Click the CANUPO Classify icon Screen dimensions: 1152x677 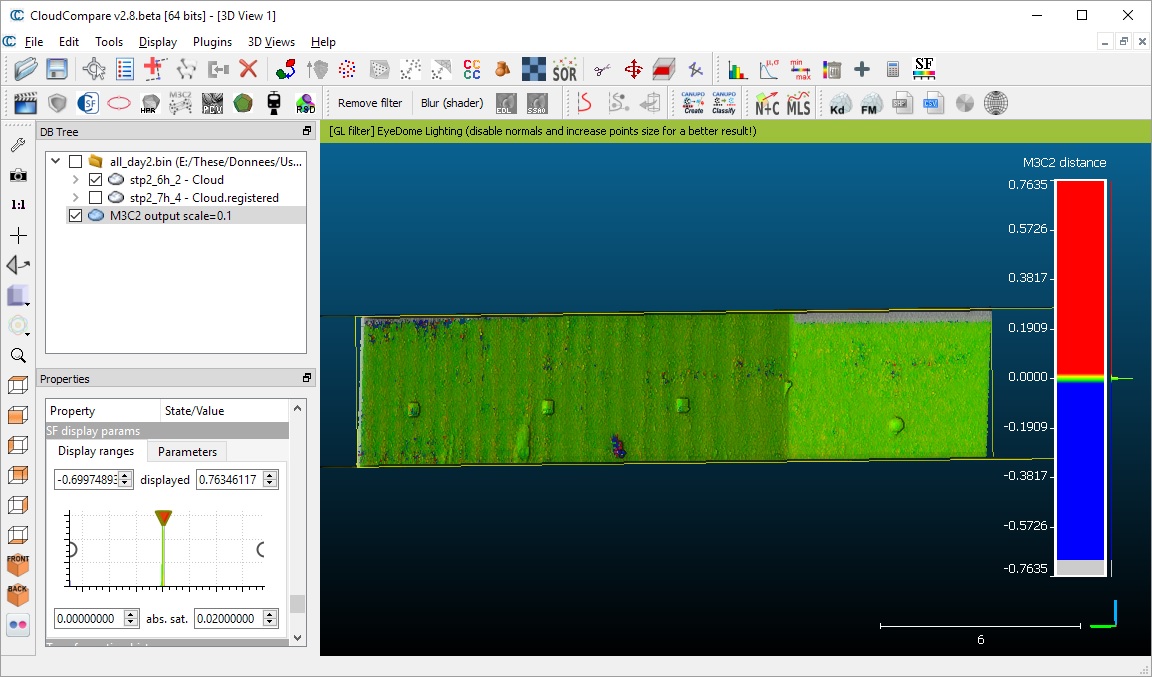tap(723, 103)
